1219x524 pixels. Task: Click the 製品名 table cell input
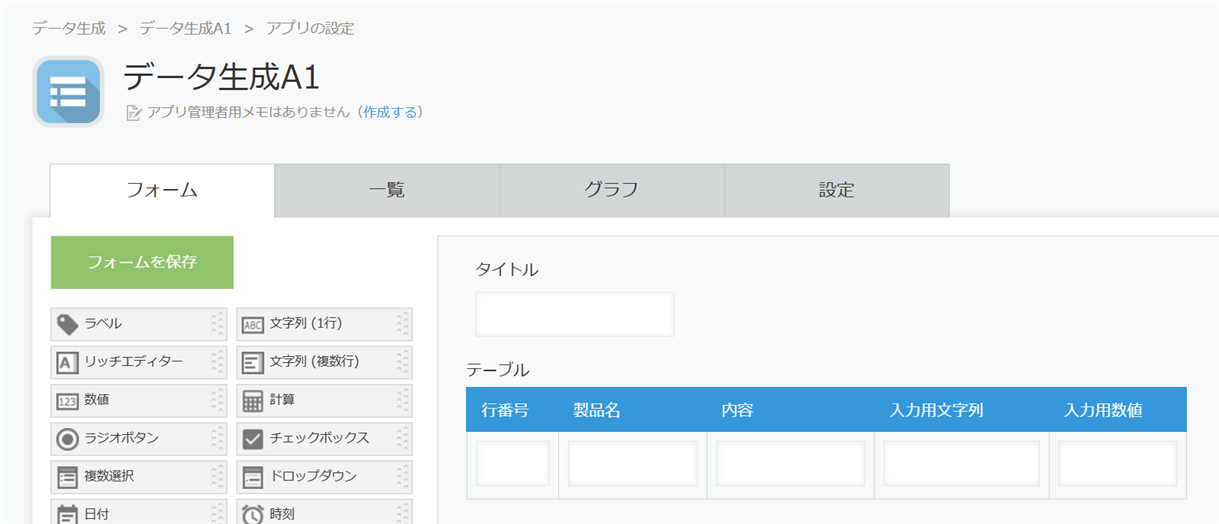pyautogui.click(x=633, y=463)
